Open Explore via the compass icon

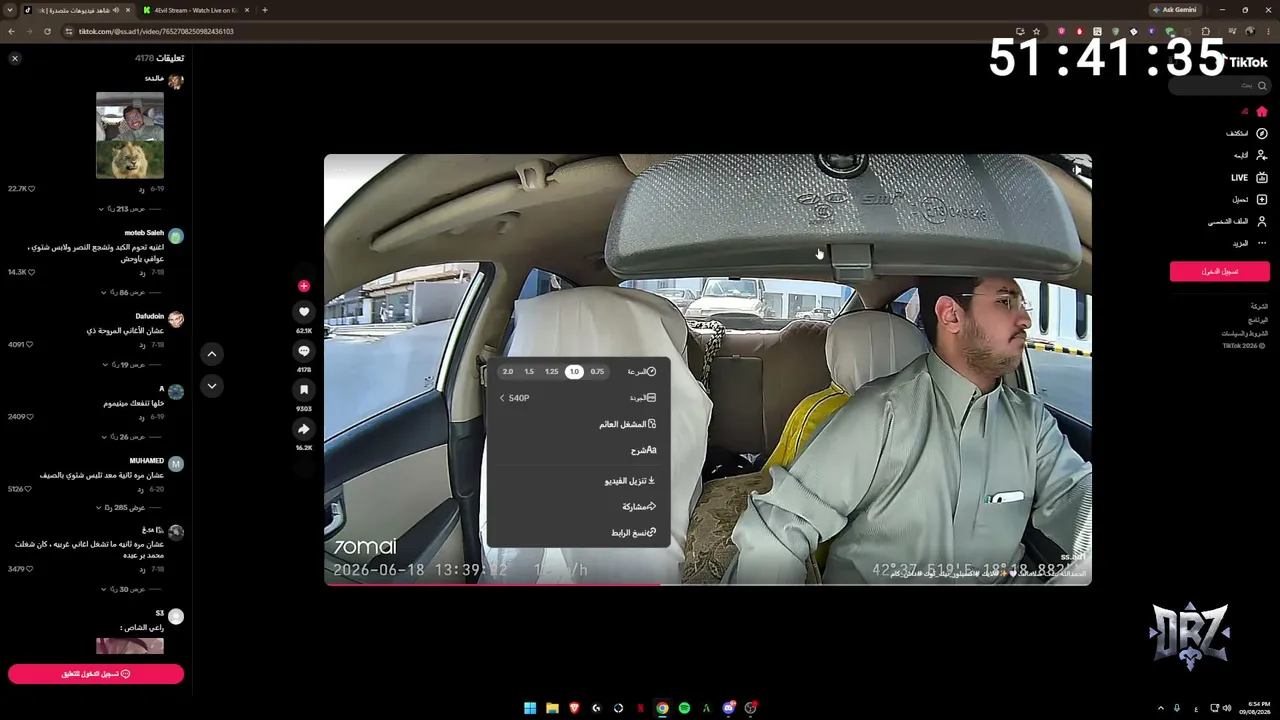(1261, 133)
